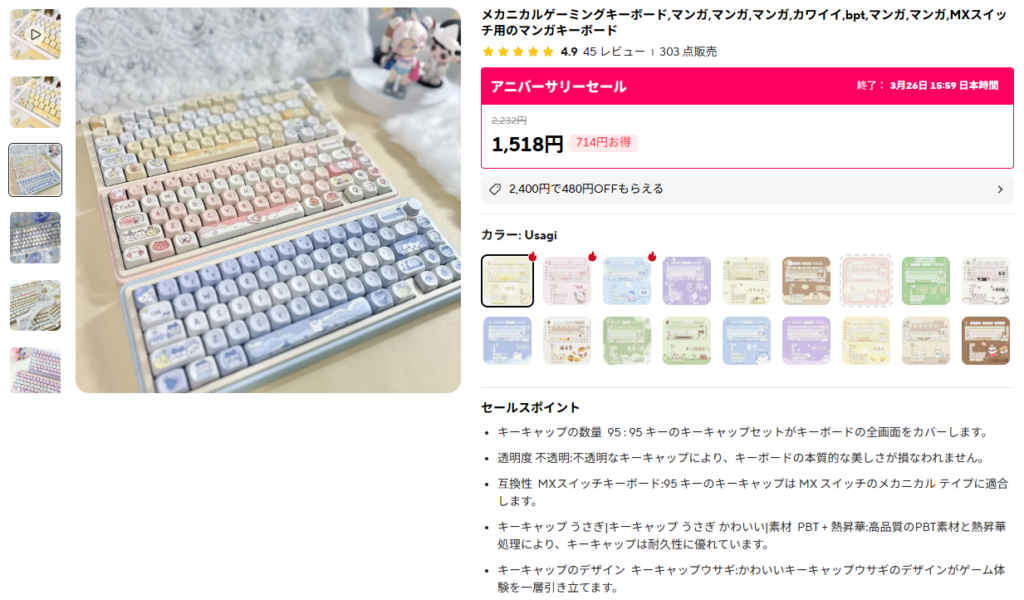Viewport: 1024px width, 600px height.
Task: Select the three-keyboards thumbnail currently highlighted
Action: (35, 170)
